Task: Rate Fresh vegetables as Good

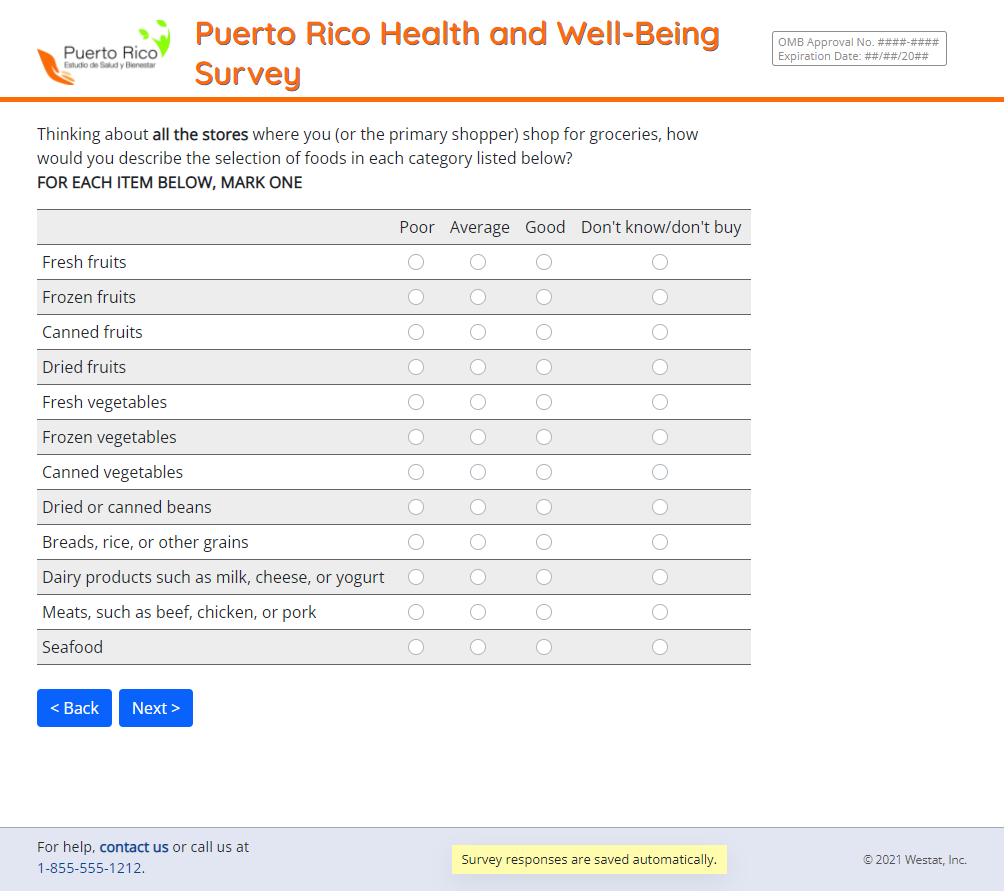Action: [544, 402]
